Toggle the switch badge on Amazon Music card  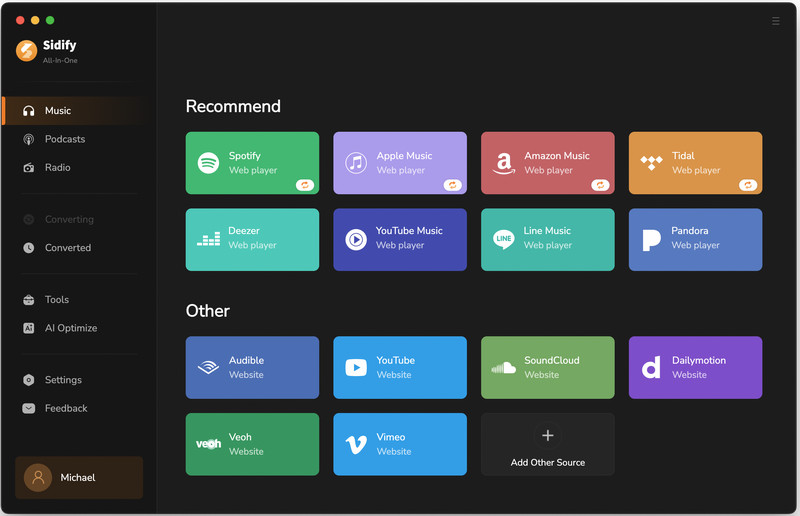coord(600,185)
